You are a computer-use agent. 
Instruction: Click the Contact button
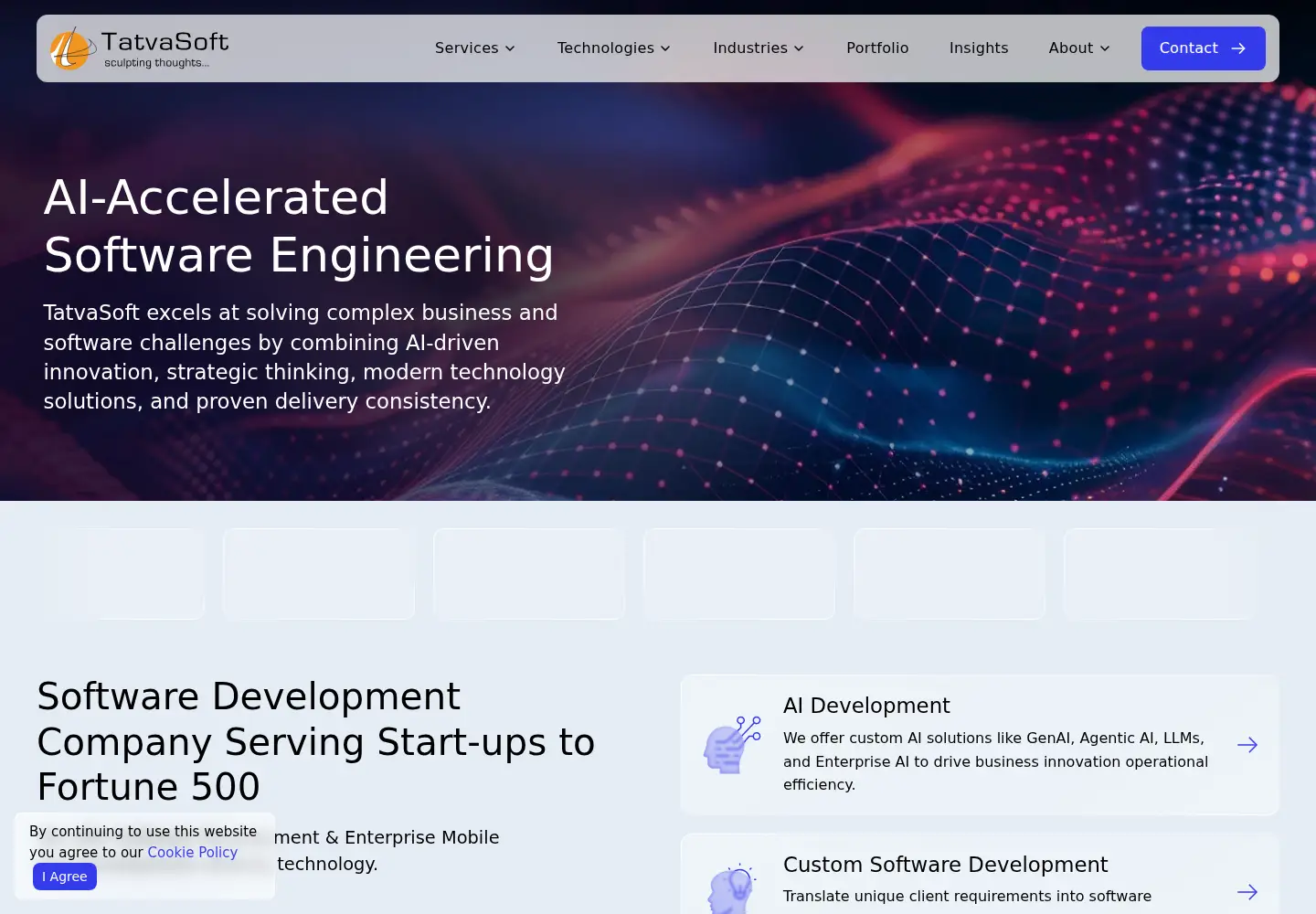(1203, 48)
